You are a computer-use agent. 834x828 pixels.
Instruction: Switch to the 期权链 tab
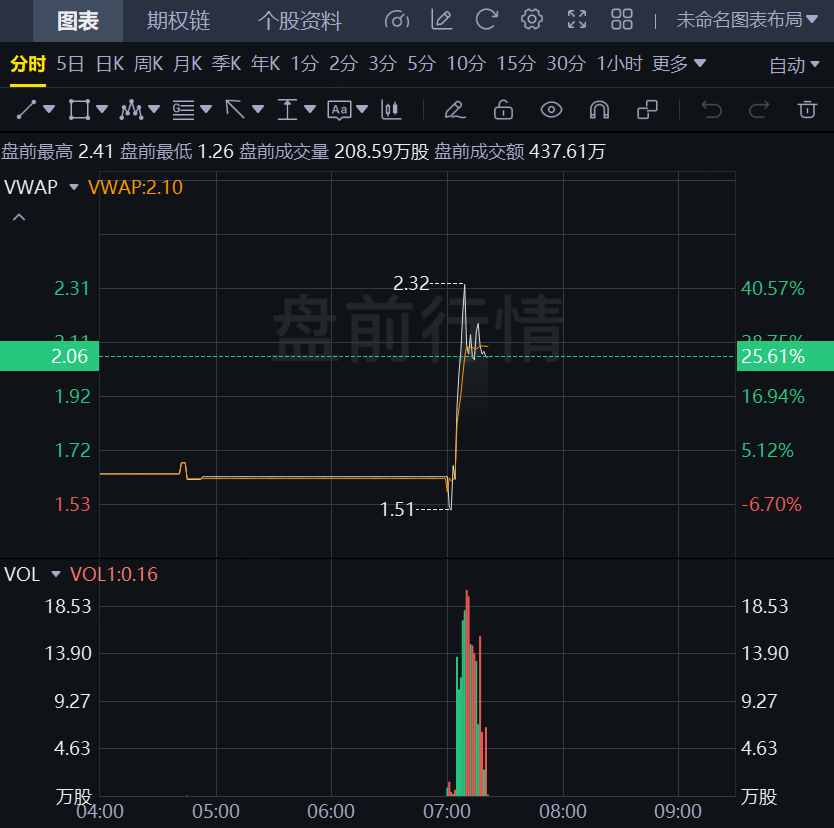coord(178,20)
